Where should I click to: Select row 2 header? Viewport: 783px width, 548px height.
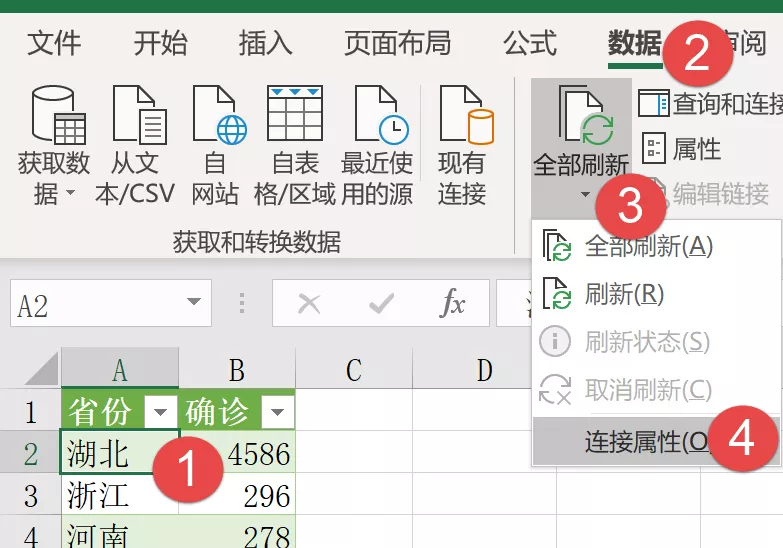point(30,454)
